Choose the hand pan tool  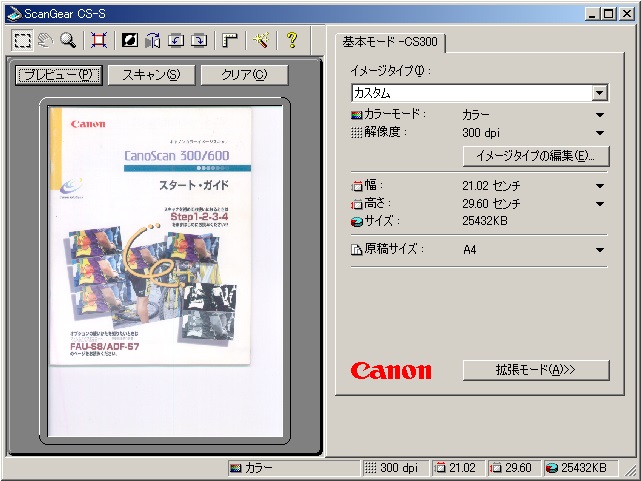(x=45, y=40)
